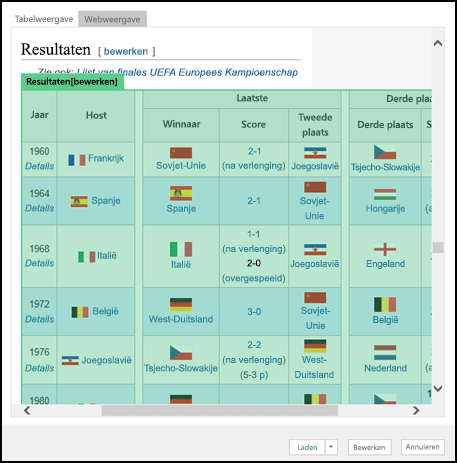This screenshot has height=463, width=457.
Task: Click the Sovjet-Unie winner link for 1960
Action: pos(181,165)
